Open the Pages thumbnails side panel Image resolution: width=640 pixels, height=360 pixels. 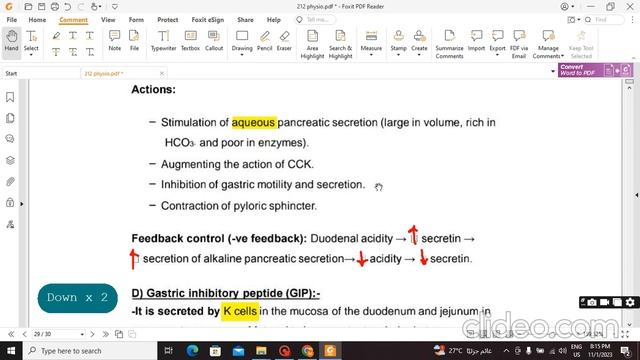click(x=10, y=118)
